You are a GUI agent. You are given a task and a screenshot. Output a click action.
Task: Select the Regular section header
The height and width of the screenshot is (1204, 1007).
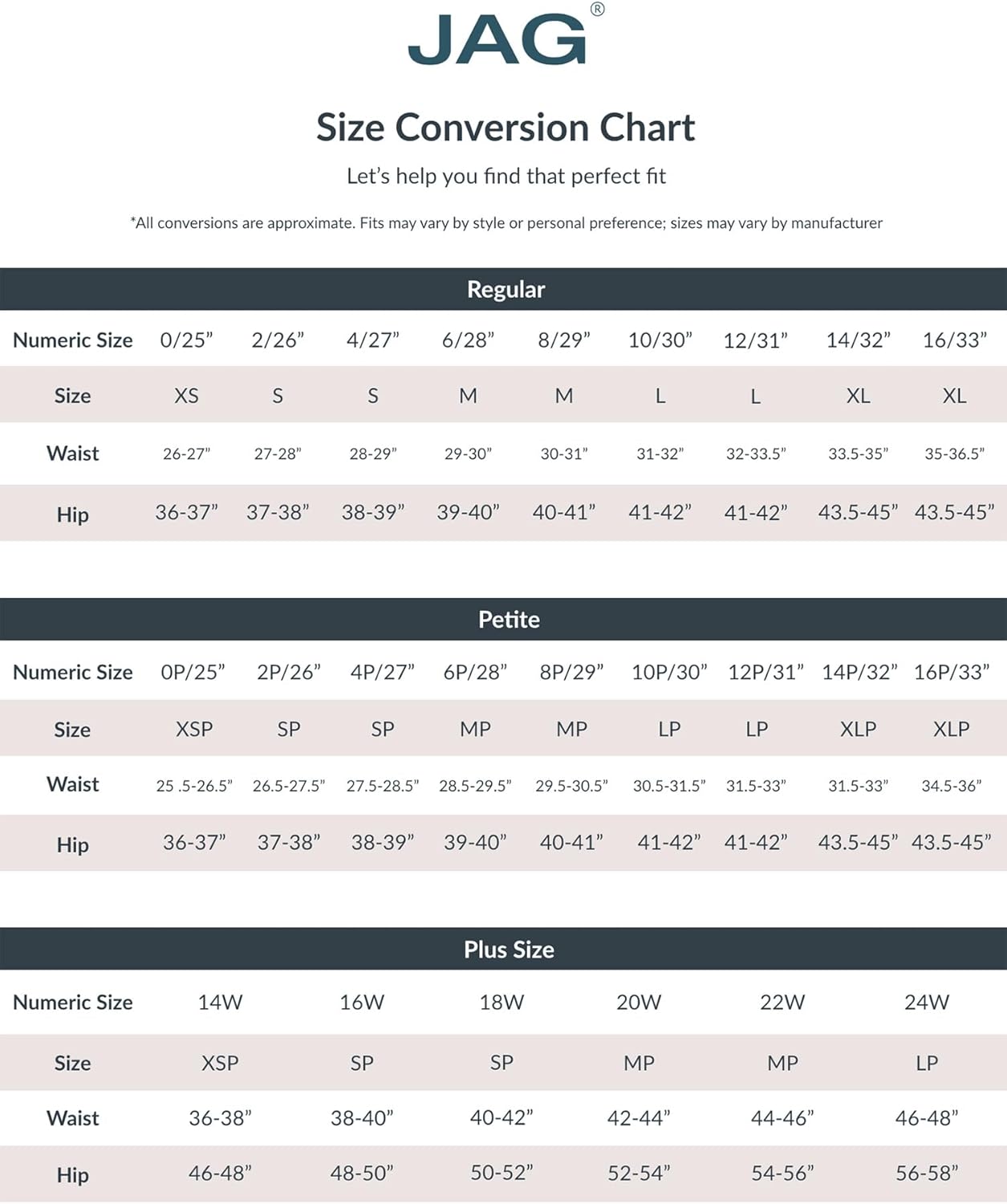pos(506,289)
